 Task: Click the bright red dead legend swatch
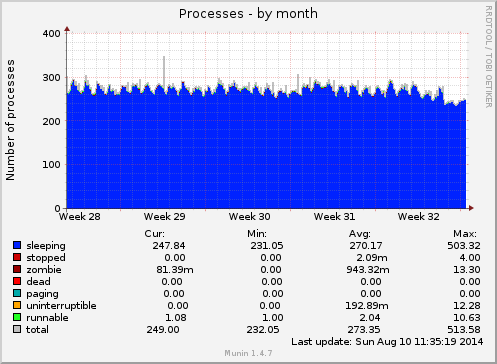pos(17,281)
